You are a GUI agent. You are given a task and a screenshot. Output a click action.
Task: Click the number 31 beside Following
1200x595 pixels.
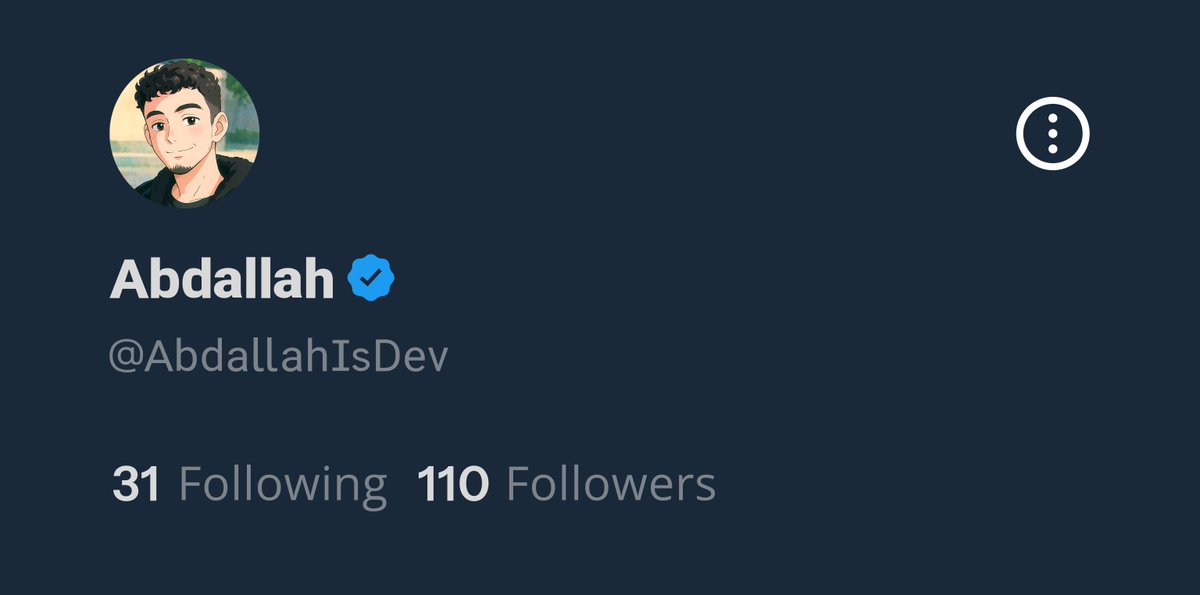136,484
